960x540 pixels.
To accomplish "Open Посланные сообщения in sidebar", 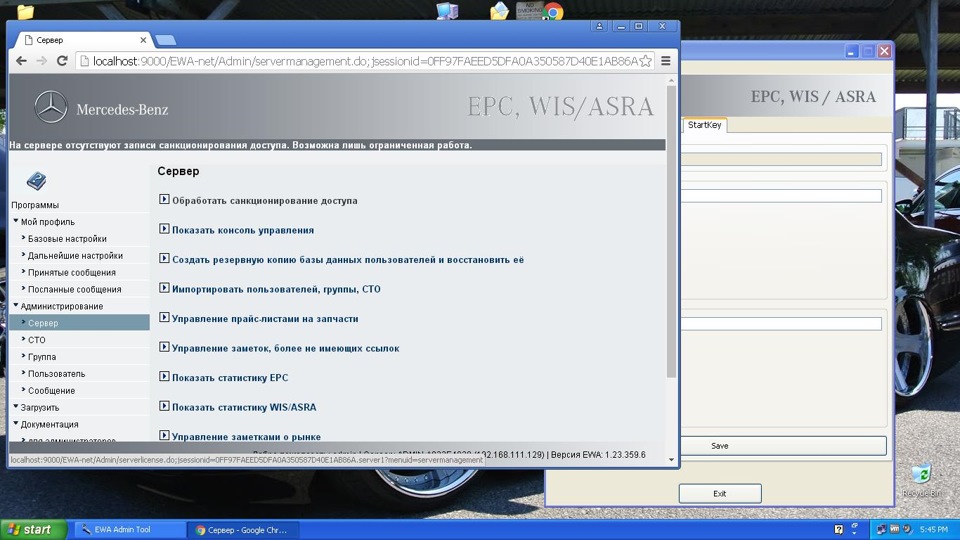I will [75, 289].
